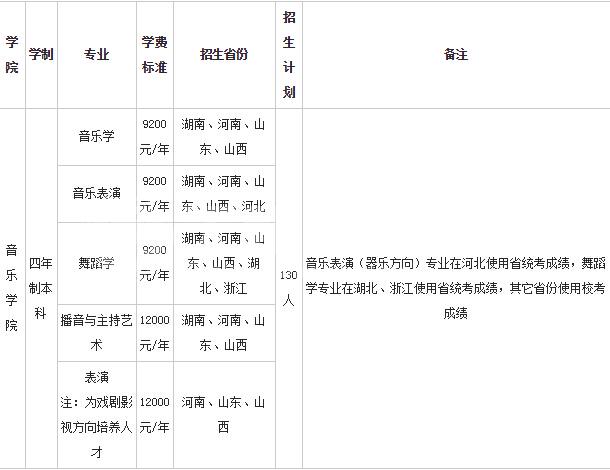This screenshot has width=610, height=470.
Task: Click the 招生计划 column header
Action: [x=288, y=55]
